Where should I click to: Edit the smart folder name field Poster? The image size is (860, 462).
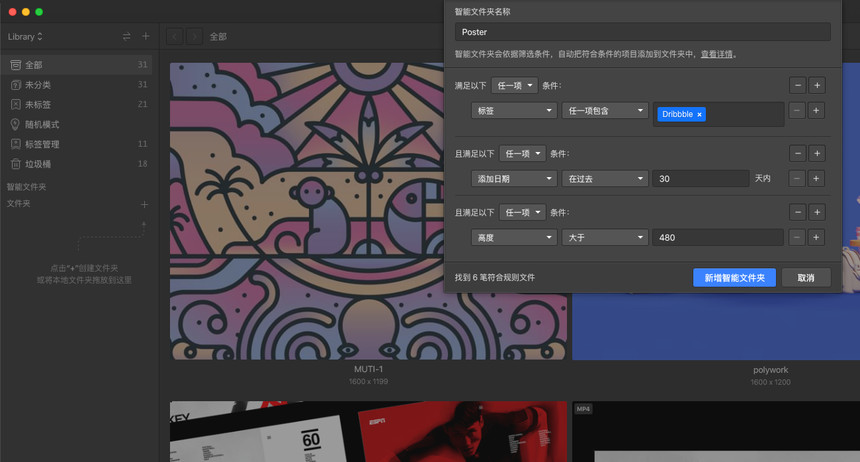click(642, 32)
